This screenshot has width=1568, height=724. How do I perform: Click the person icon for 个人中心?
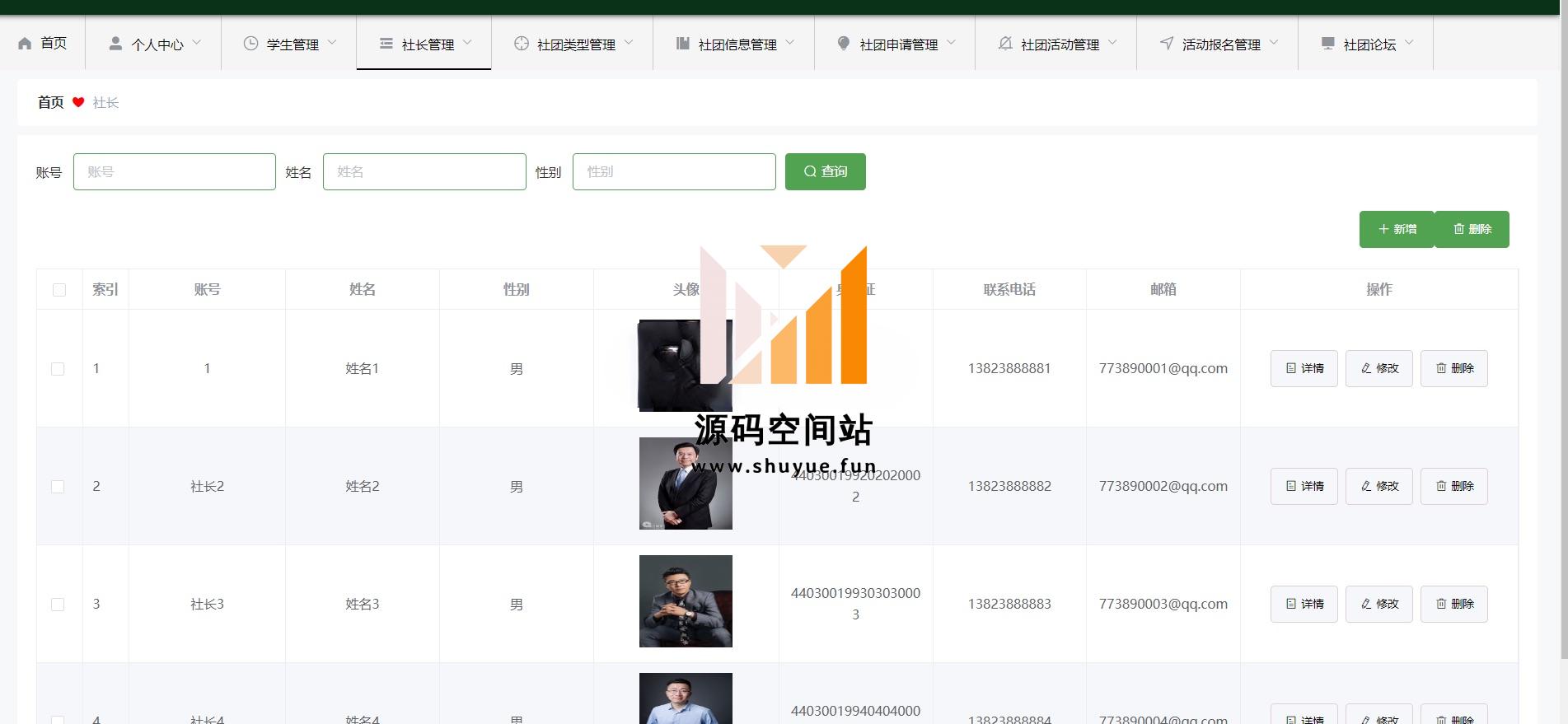(x=115, y=44)
